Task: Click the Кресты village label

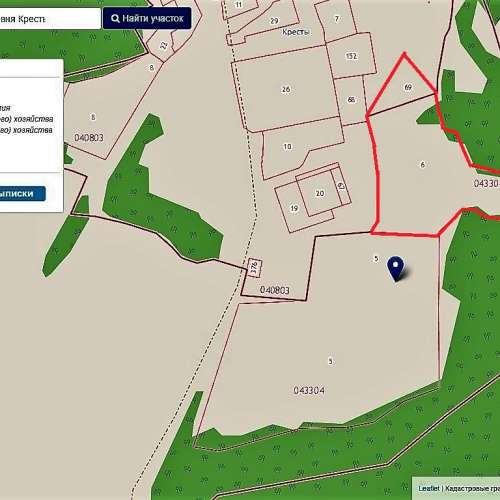Action: tap(295, 32)
